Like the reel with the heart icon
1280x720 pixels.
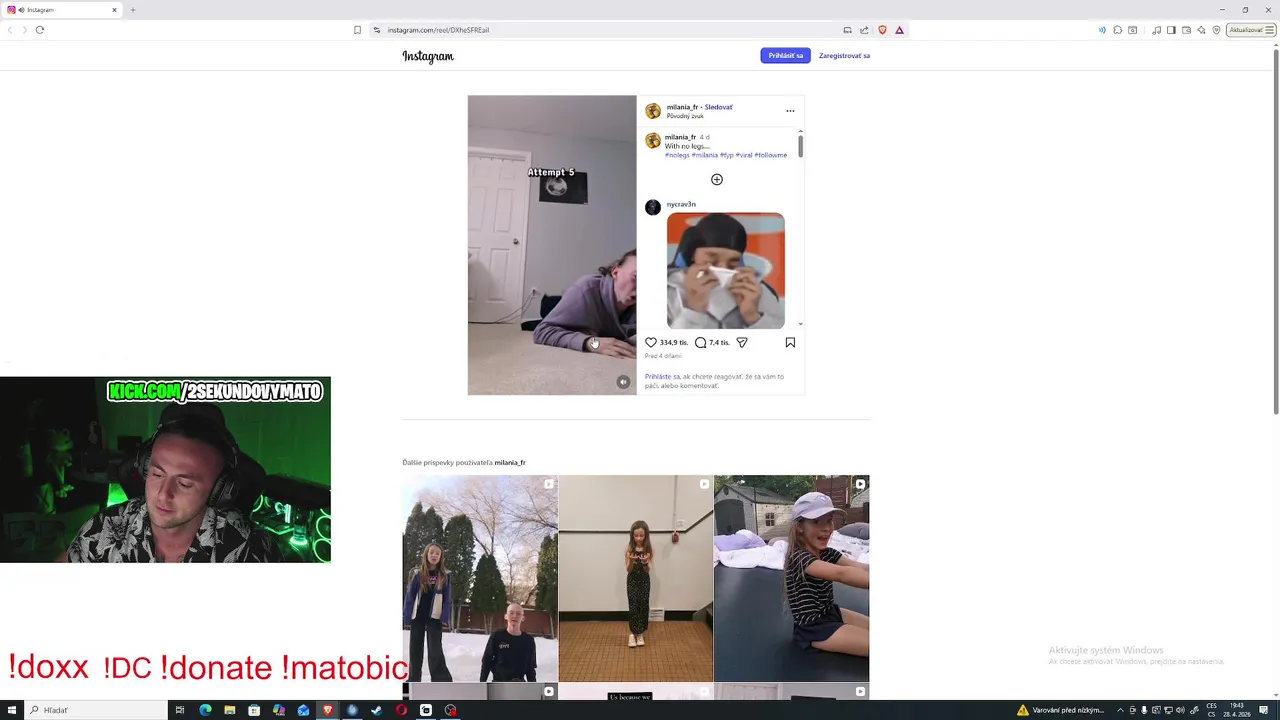click(651, 342)
